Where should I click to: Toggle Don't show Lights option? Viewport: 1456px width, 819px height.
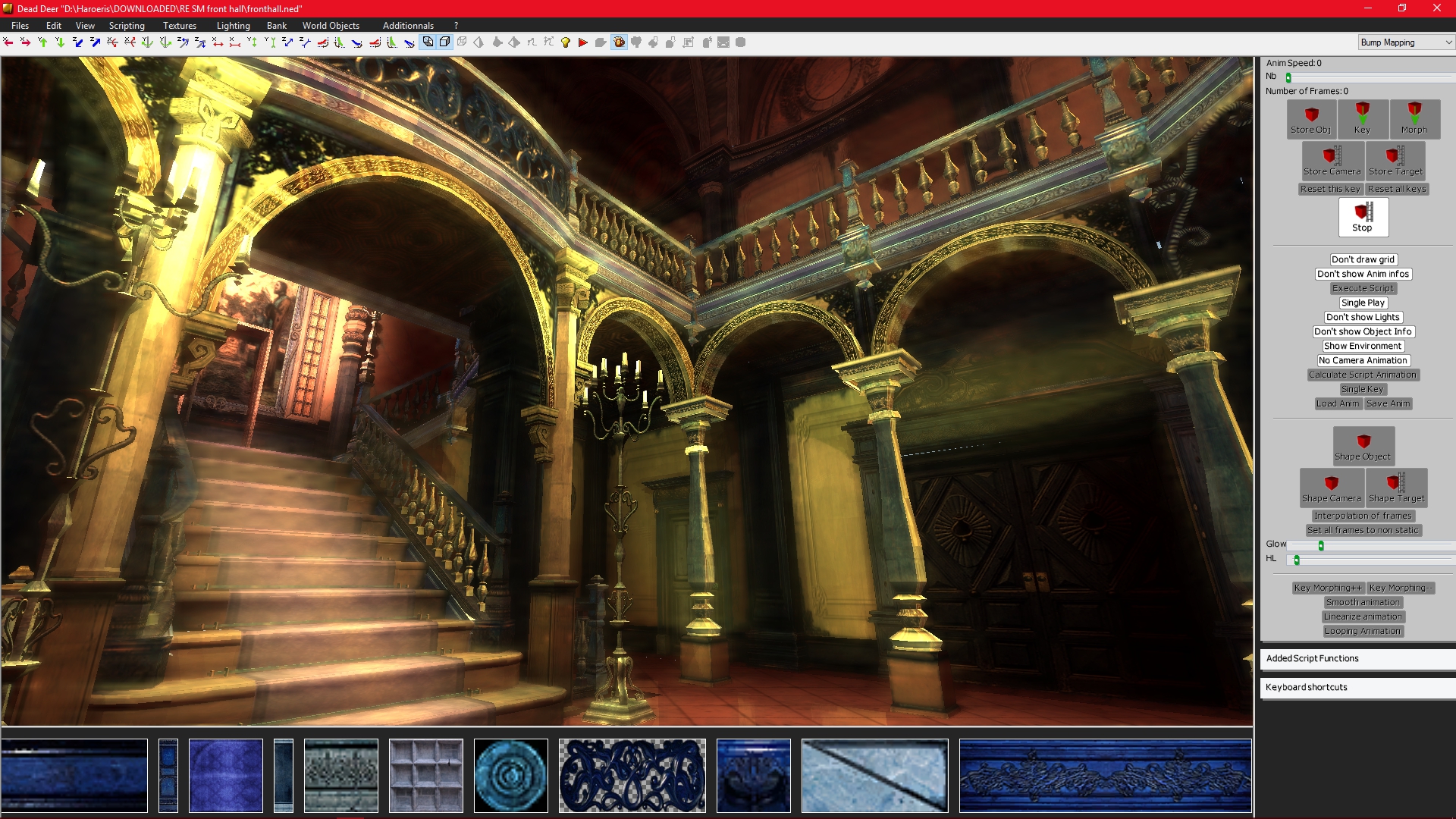click(x=1363, y=317)
